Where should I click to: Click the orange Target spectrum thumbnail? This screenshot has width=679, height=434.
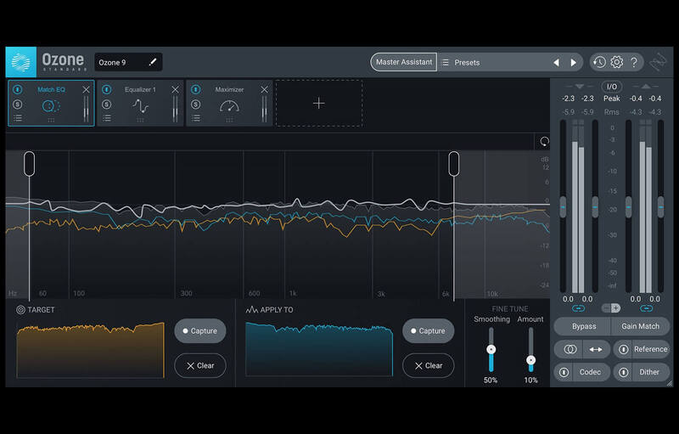(91, 350)
